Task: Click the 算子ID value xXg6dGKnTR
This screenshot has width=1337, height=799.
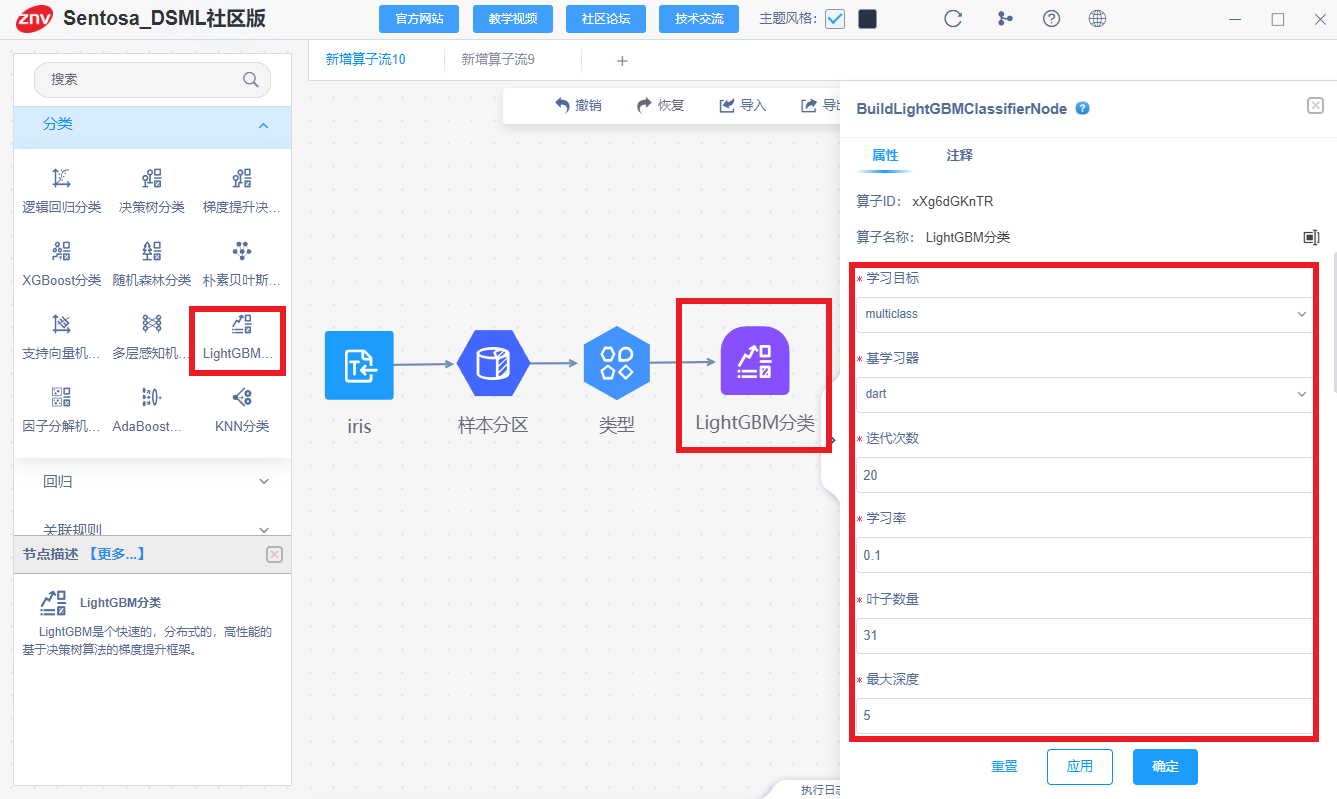Action: point(953,201)
